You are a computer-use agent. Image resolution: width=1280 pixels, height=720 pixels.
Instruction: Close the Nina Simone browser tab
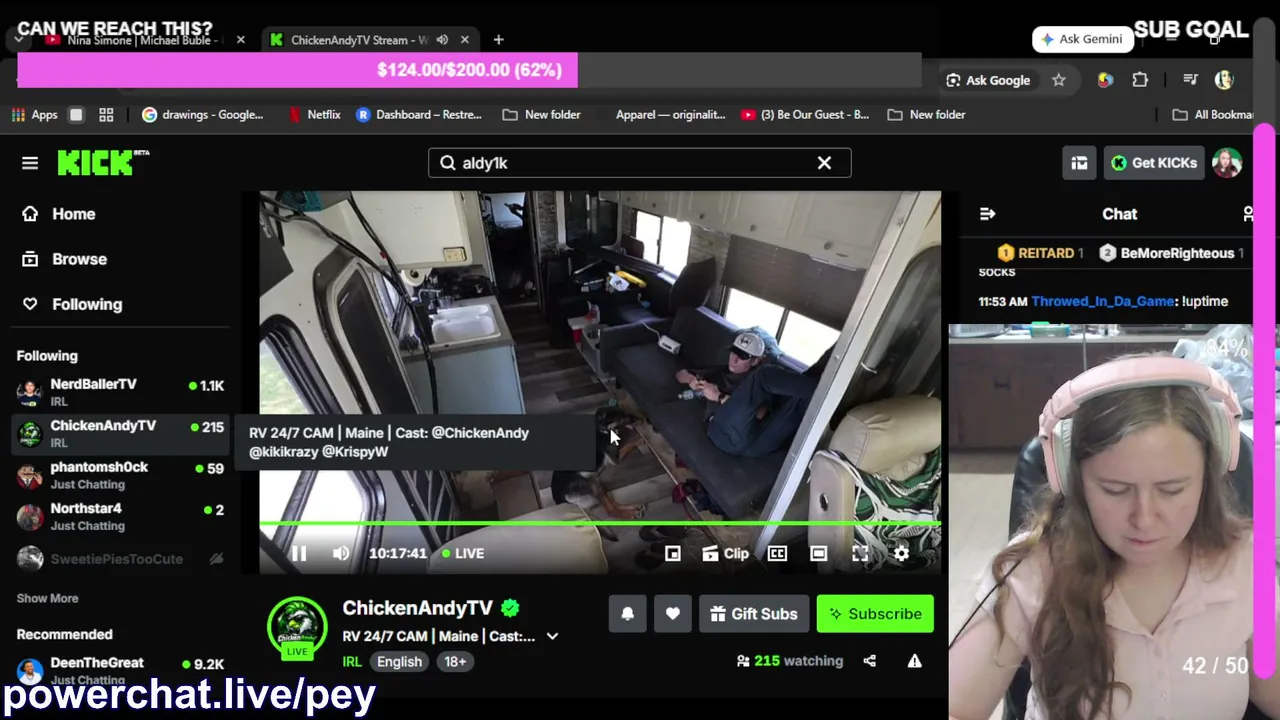pyautogui.click(x=240, y=40)
